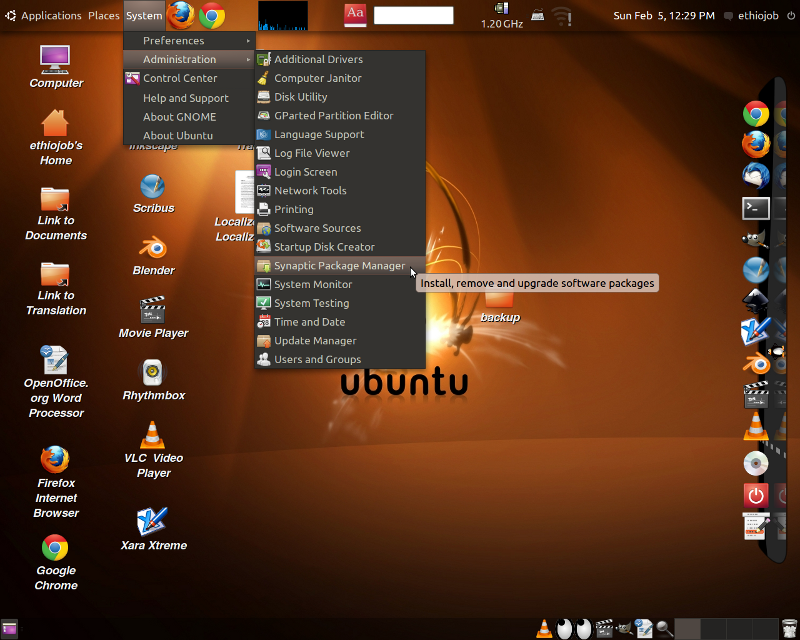Launch Computer Janitor from the menu

[x=340, y=78]
